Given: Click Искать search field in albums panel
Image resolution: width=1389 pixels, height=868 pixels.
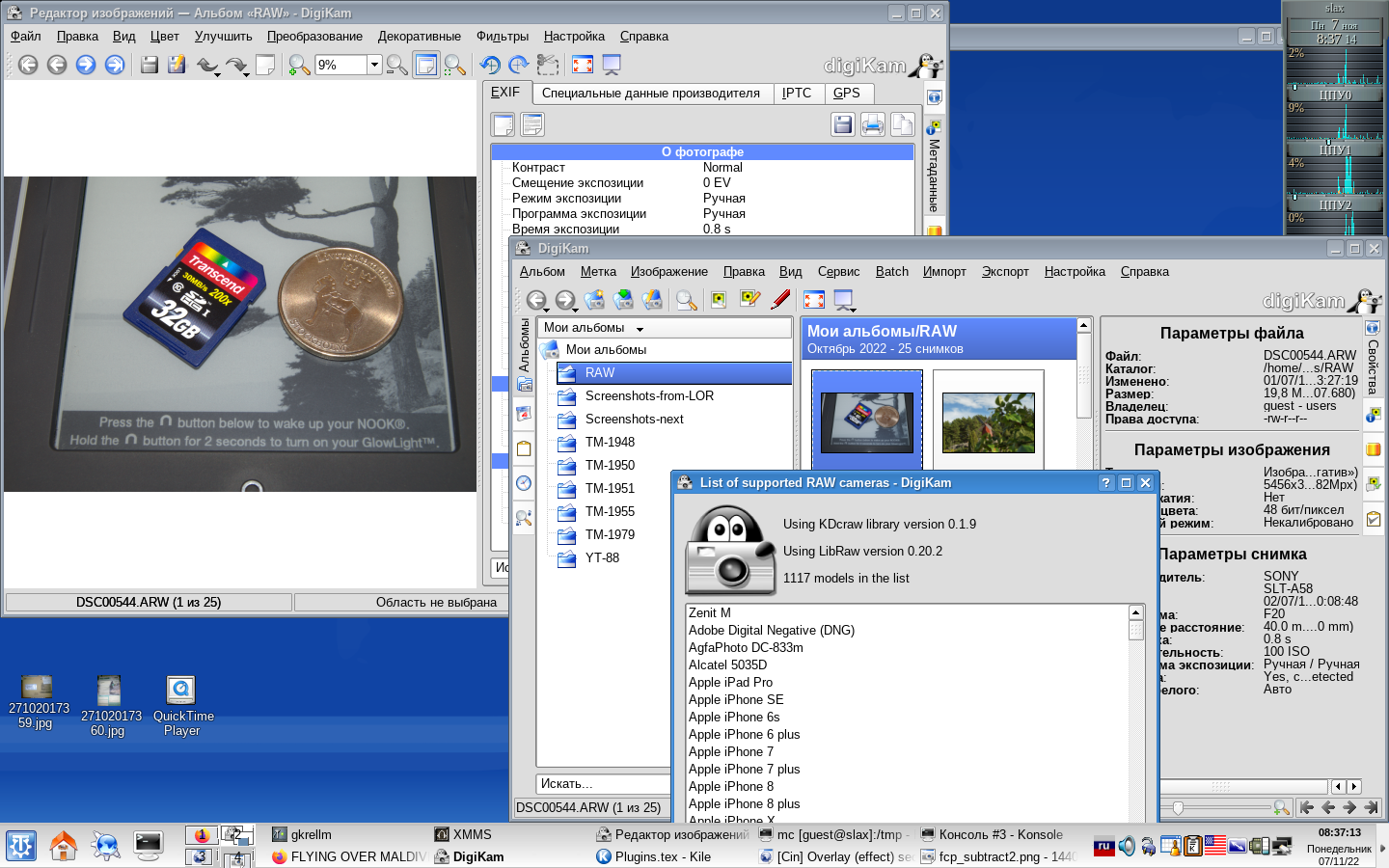Looking at the screenshot, I should coord(604,783).
